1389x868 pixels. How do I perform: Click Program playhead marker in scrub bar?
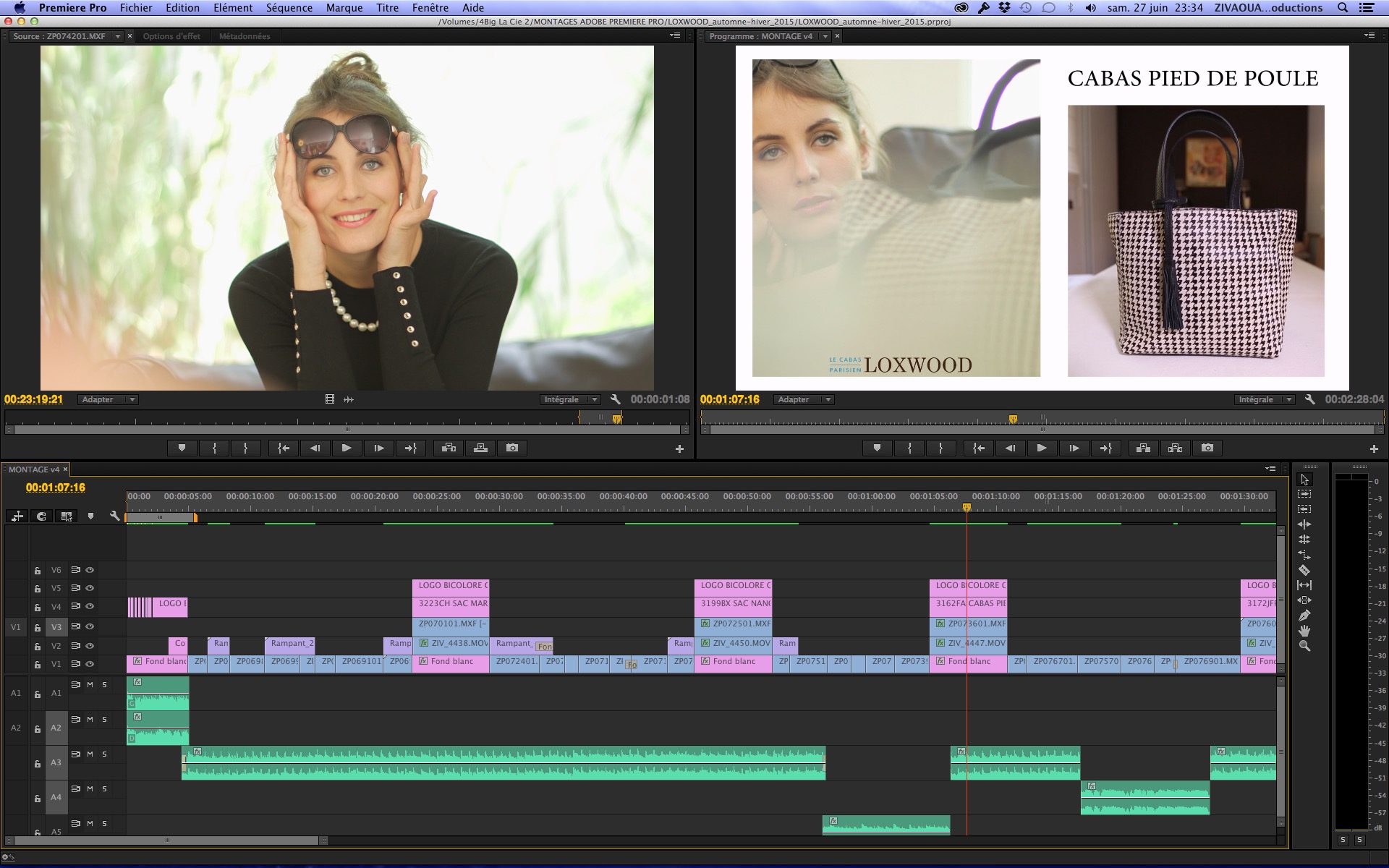[x=1013, y=419]
